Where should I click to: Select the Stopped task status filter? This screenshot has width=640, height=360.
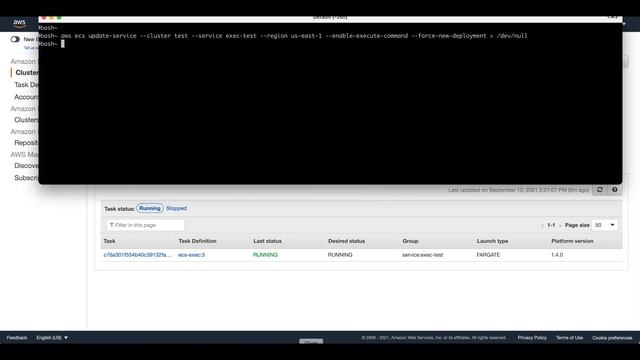point(176,208)
